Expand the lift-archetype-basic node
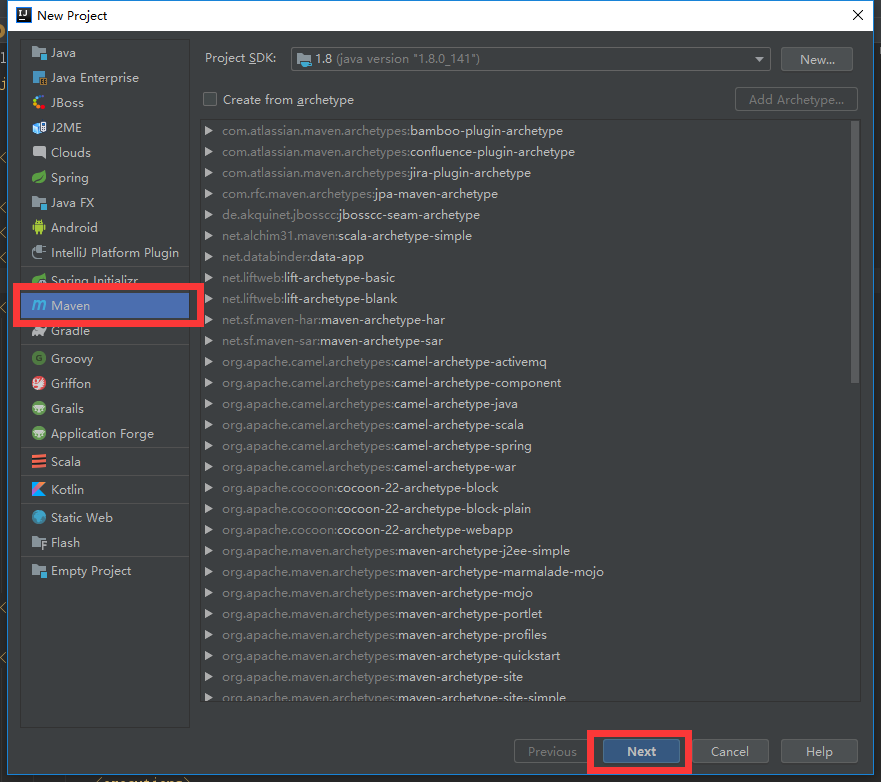The height and width of the screenshot is (782, 881). pos(208,278)
